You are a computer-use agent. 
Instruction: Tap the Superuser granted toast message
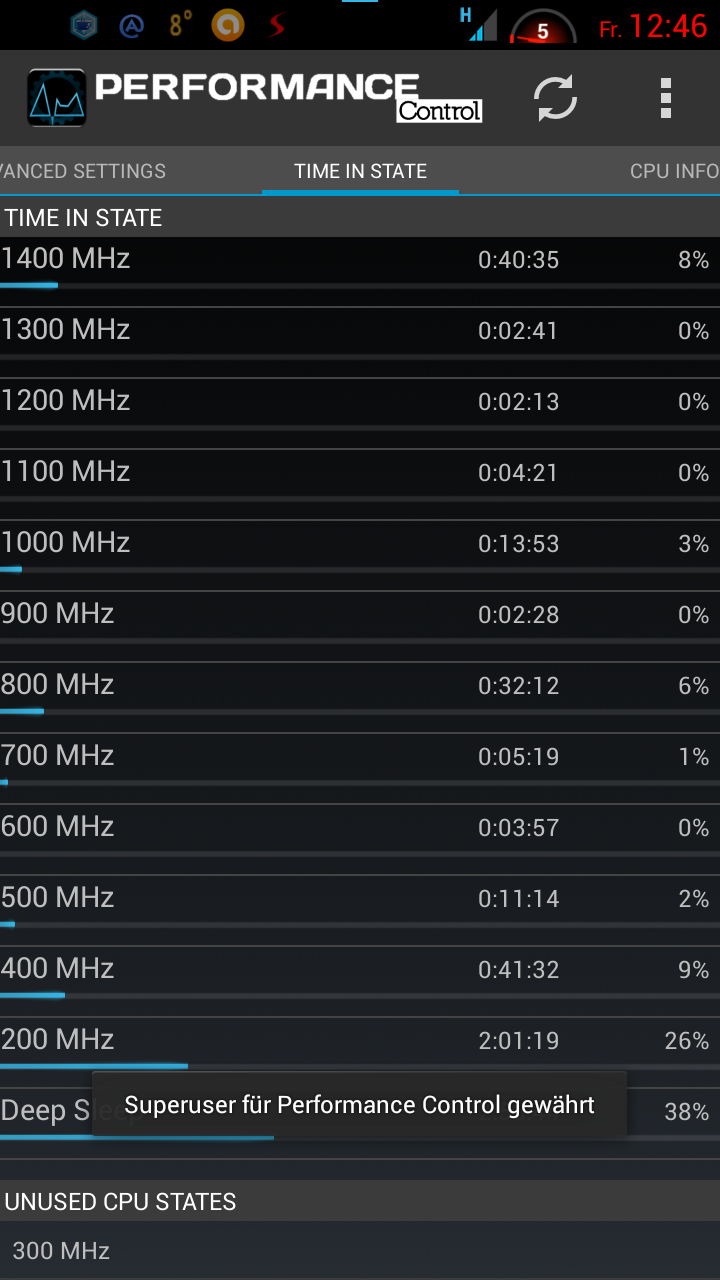[x=359, y=1104]
